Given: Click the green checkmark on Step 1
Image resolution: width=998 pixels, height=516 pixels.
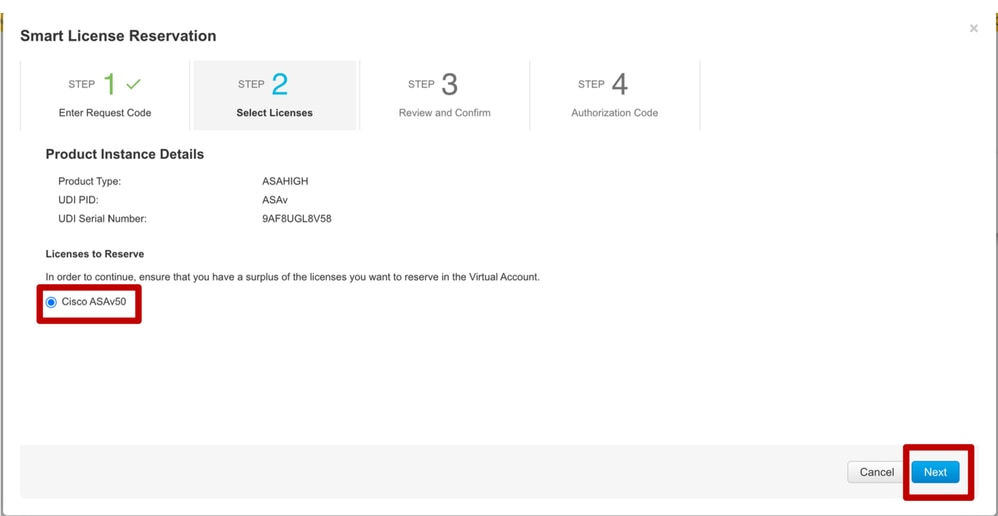Looking at the screenshot, I should [133, 84].
